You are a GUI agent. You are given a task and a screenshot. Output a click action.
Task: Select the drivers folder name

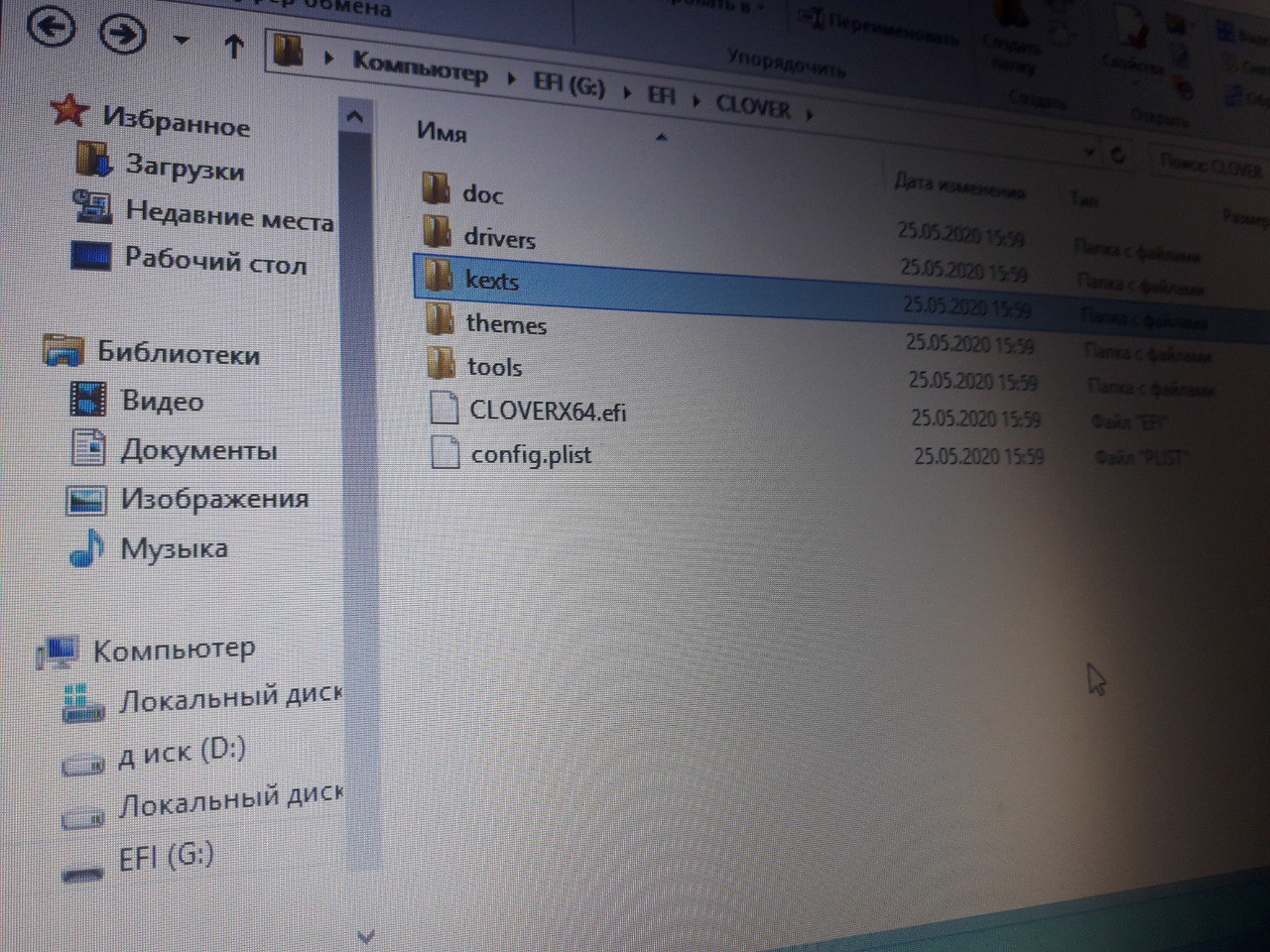pyautogui.click(x=499, y=238)
